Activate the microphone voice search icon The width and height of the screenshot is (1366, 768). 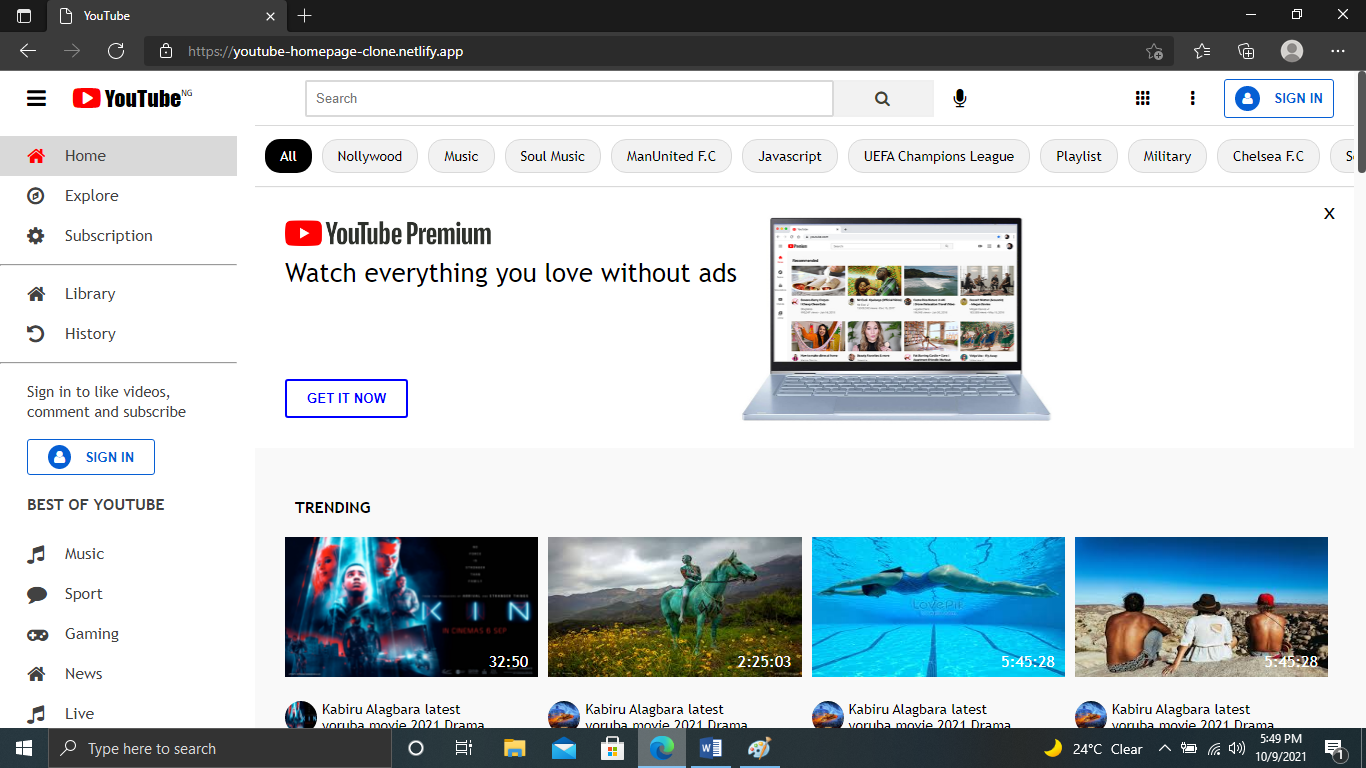960,98
